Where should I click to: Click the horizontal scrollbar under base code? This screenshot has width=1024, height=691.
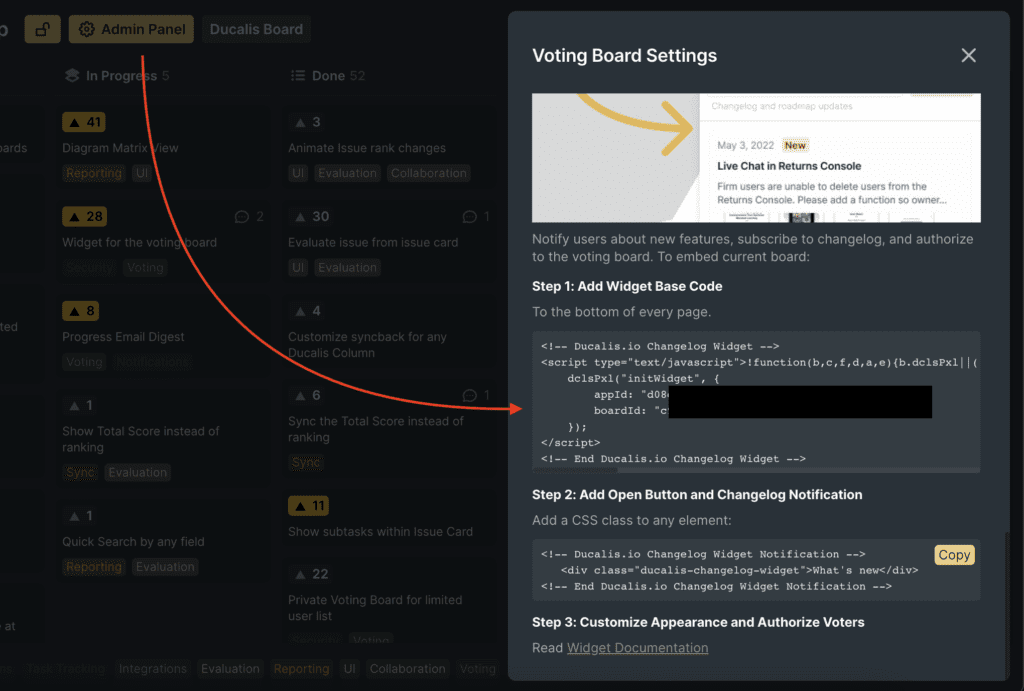click(x=756, y=470)
